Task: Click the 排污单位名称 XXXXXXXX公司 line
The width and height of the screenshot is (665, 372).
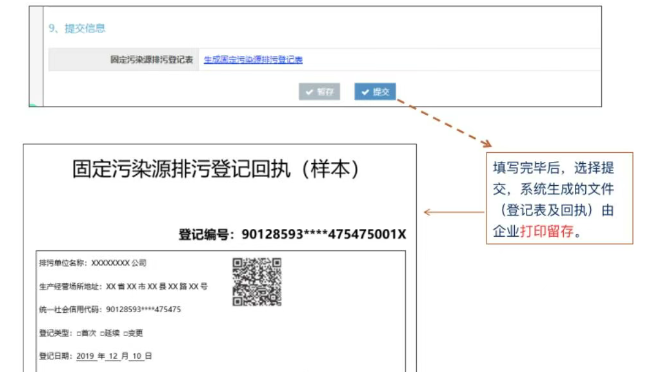Action: point(93,263)
